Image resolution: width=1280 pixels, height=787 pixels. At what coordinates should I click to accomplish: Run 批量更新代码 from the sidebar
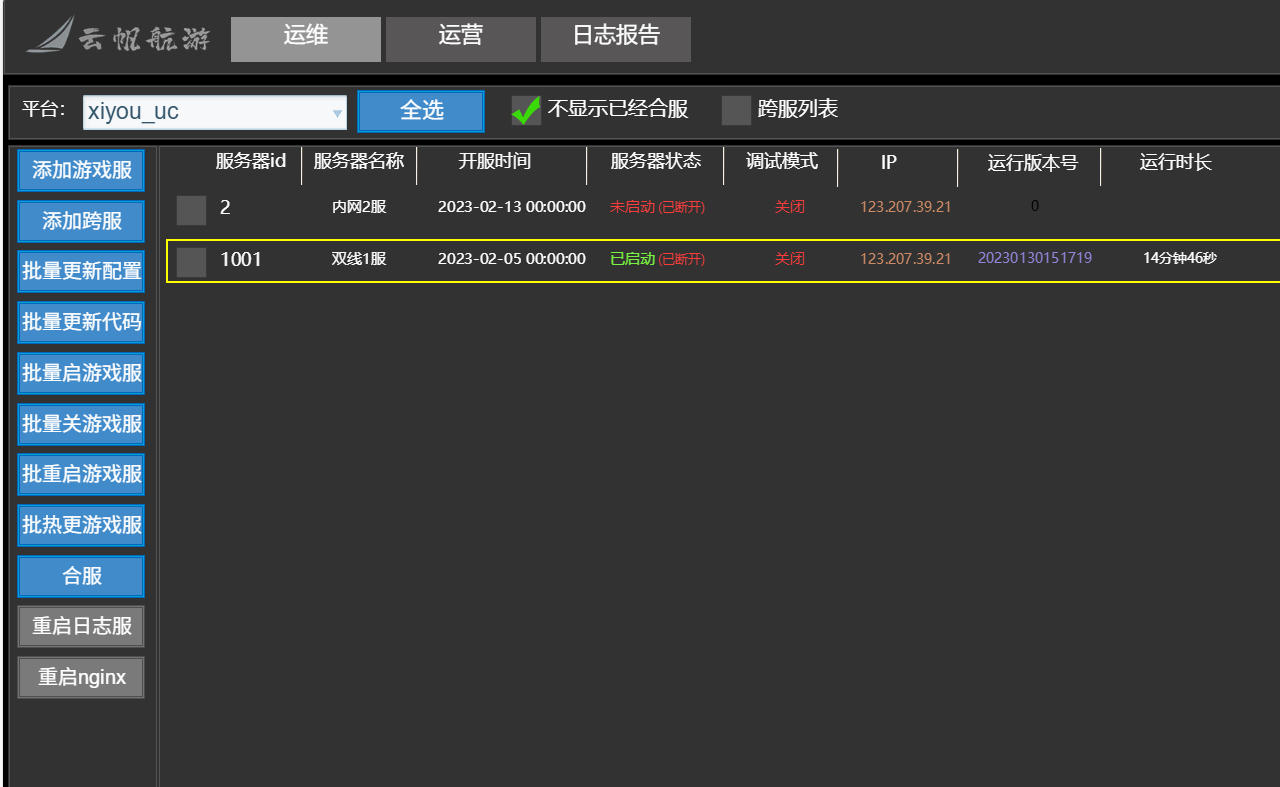tap(81, 323)
